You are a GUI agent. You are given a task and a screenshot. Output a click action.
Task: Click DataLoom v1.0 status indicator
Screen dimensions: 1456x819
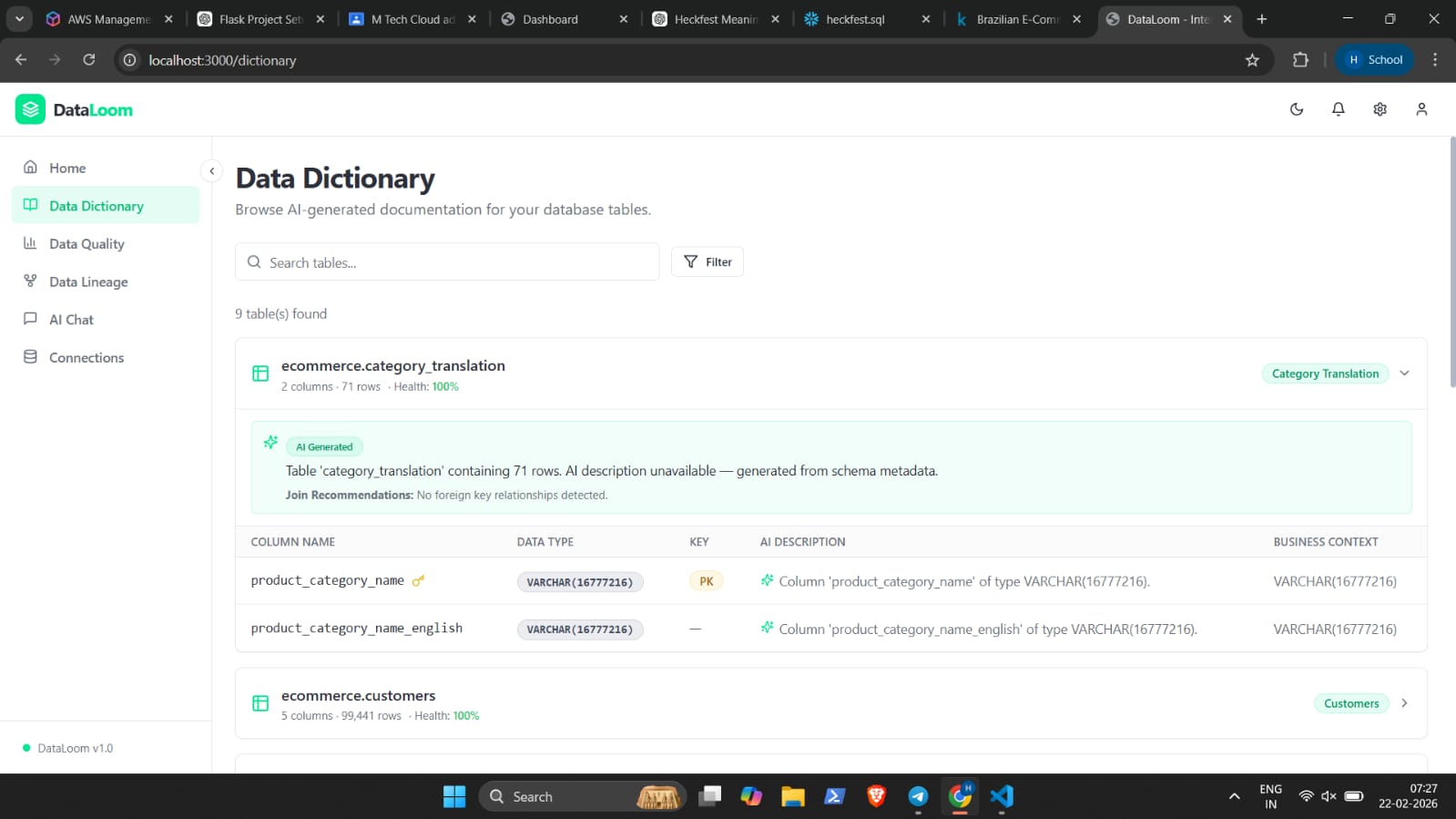[68, 748]
